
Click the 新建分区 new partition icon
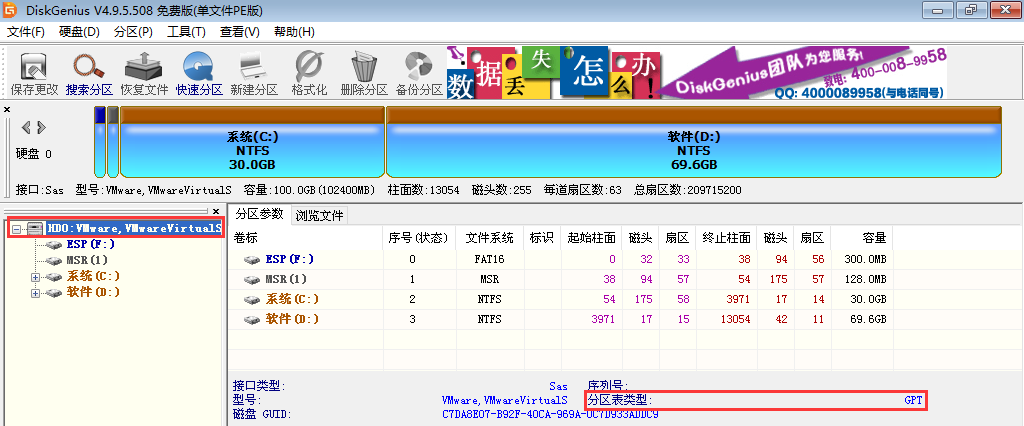(x=253, y=72)
